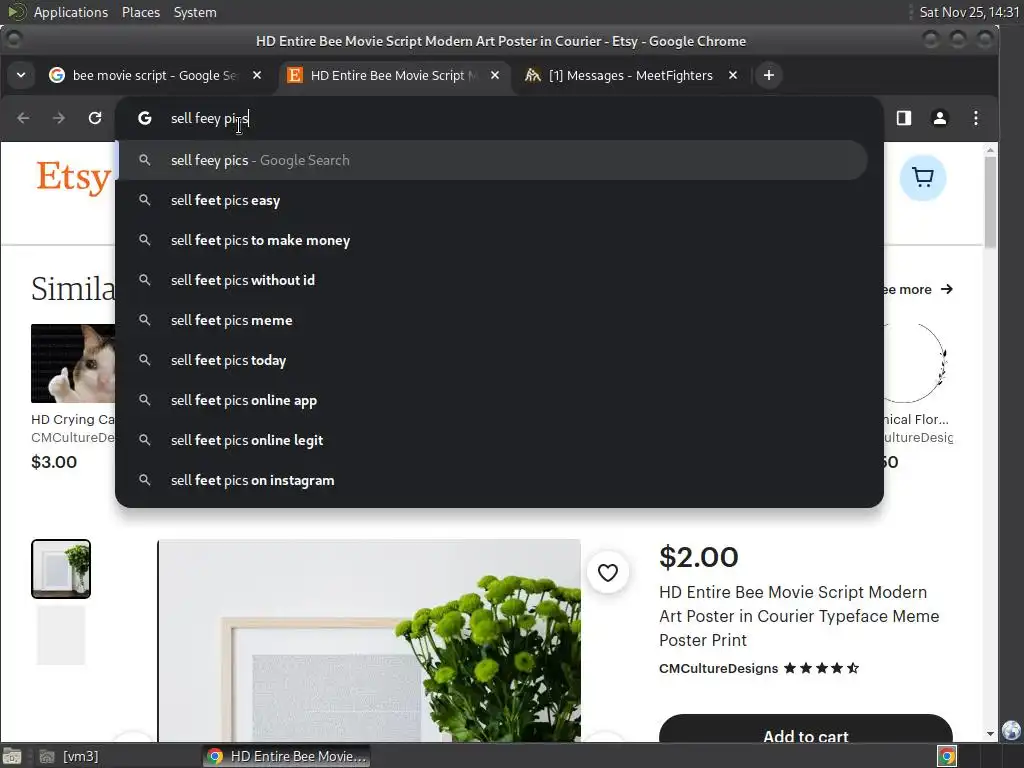Select 'sell feet pics today' suggestion
This screenshot has width=1024, height=768.
pyautogui.click(x=492, y=360)
